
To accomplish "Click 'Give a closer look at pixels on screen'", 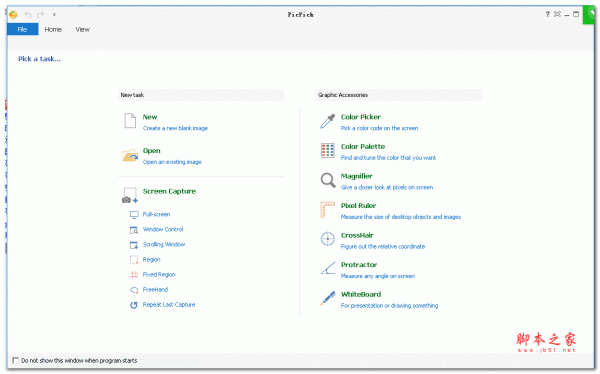I will (387, 187).
